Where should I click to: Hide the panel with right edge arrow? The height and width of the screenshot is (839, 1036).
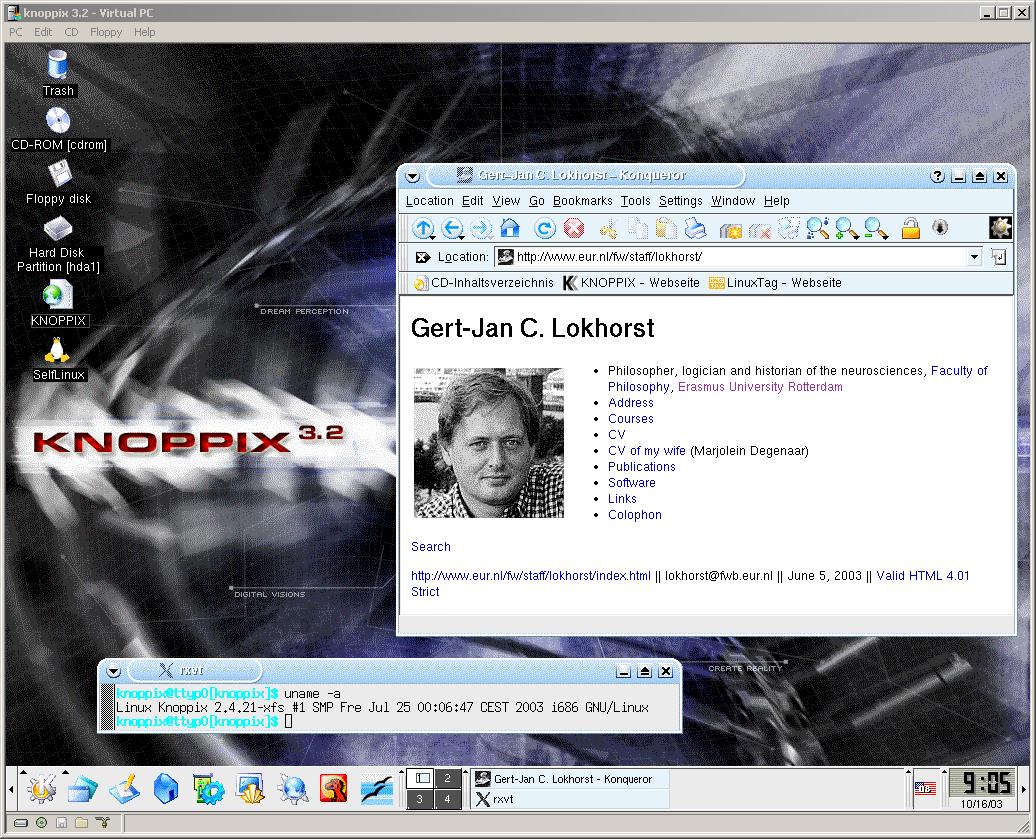(x=1024, y=789)
